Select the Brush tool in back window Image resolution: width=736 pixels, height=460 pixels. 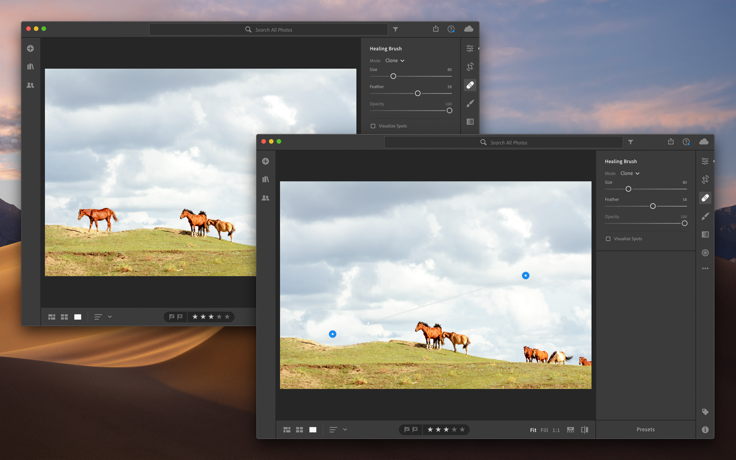[x=470, y=103]
